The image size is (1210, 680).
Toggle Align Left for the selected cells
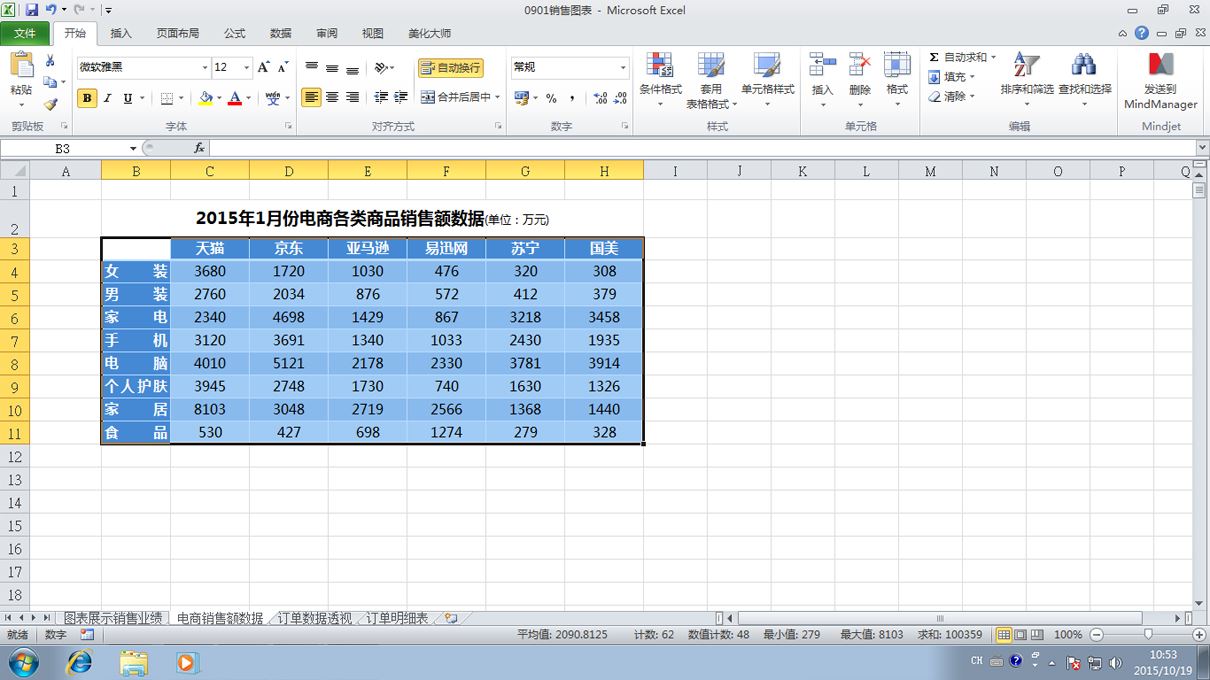[311, 97]
